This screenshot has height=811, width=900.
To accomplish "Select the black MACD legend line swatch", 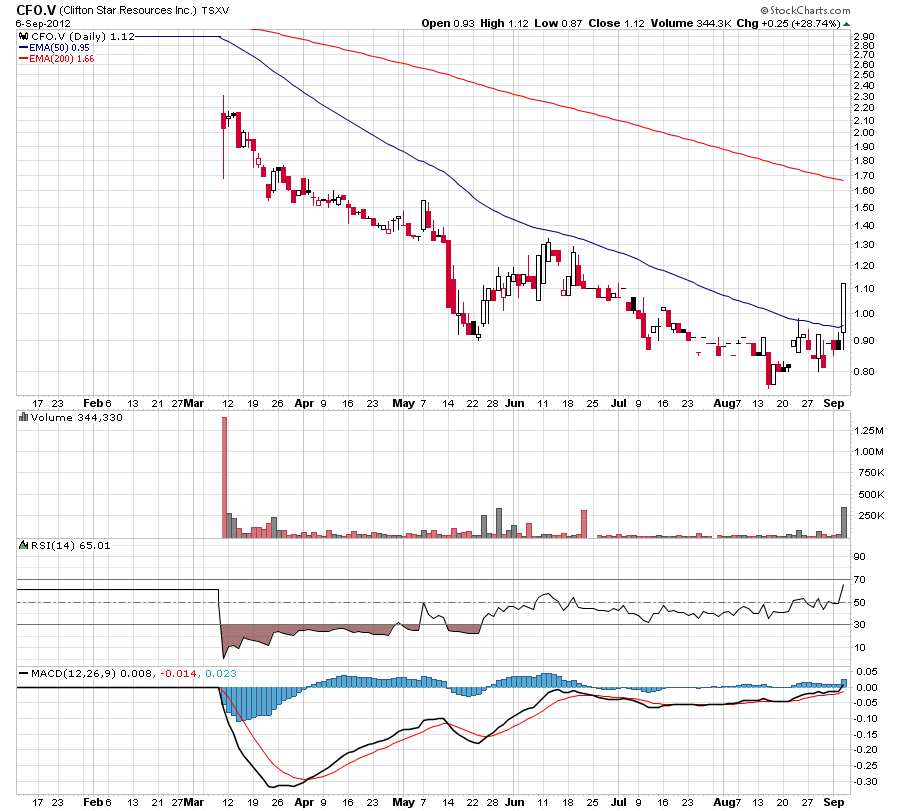I will tap(24, 673).
